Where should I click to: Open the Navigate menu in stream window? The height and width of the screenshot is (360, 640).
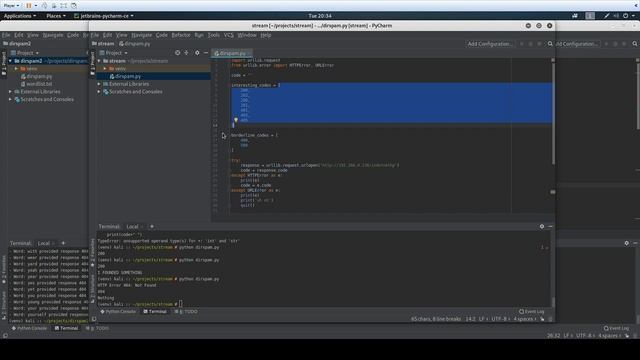[x=142, y=35]
